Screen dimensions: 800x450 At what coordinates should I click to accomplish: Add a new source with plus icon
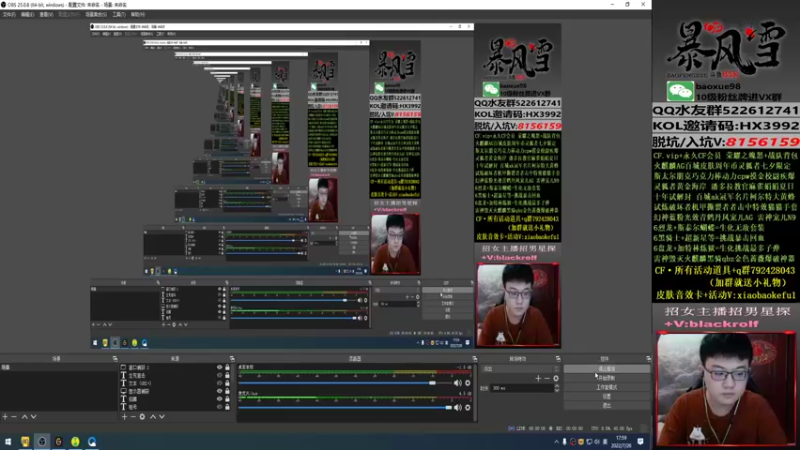coord(124,417)
